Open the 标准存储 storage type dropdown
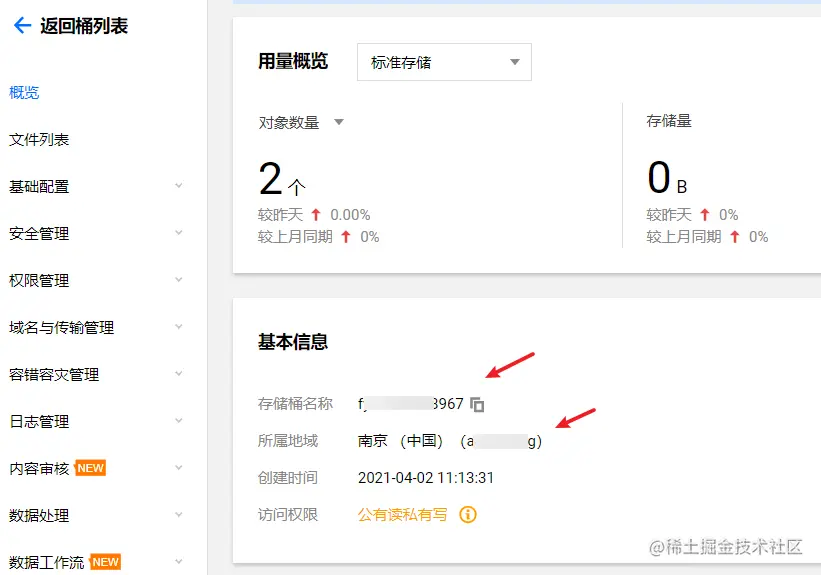 (444, 62)
